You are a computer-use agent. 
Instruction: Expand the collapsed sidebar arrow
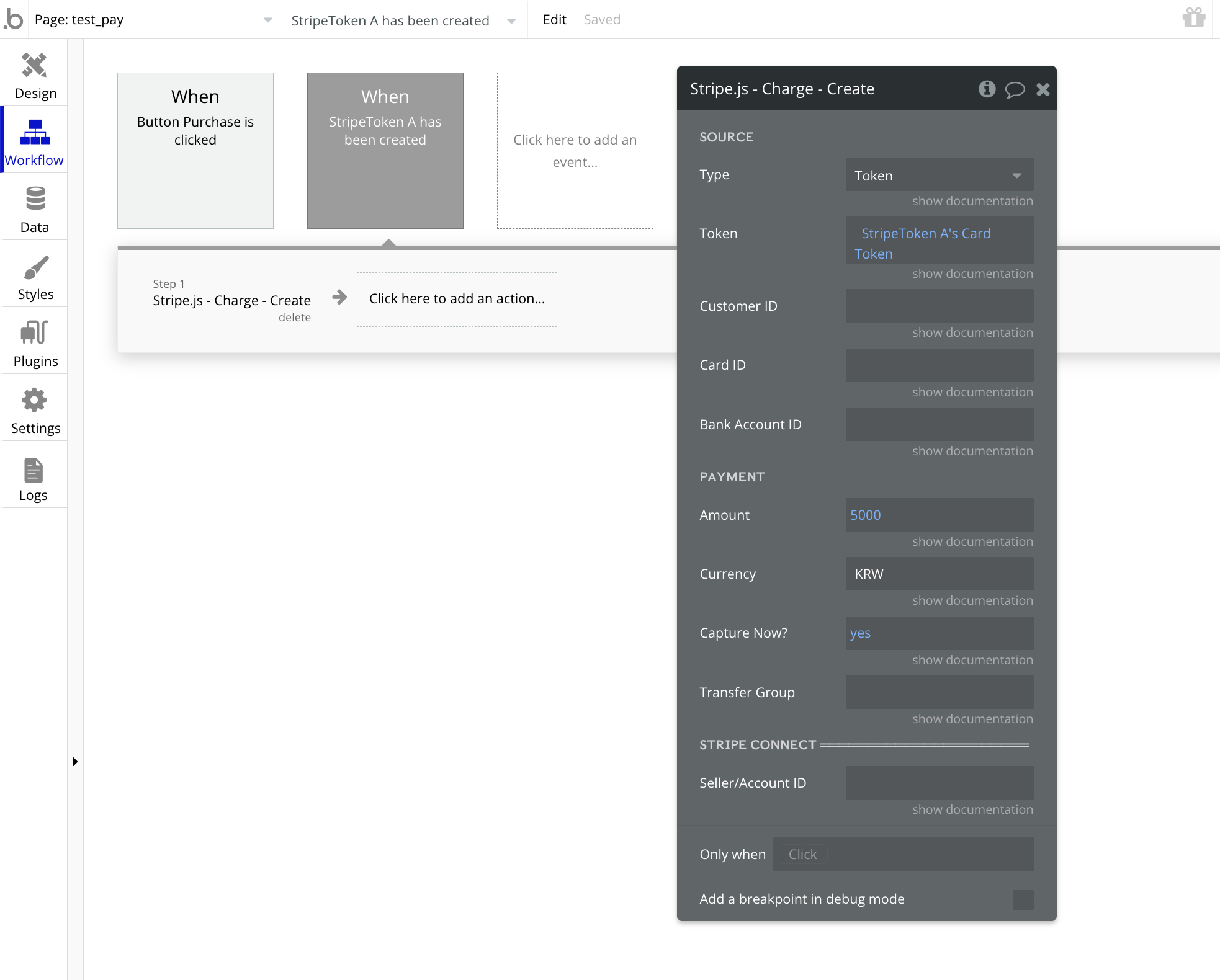[74, 762]
